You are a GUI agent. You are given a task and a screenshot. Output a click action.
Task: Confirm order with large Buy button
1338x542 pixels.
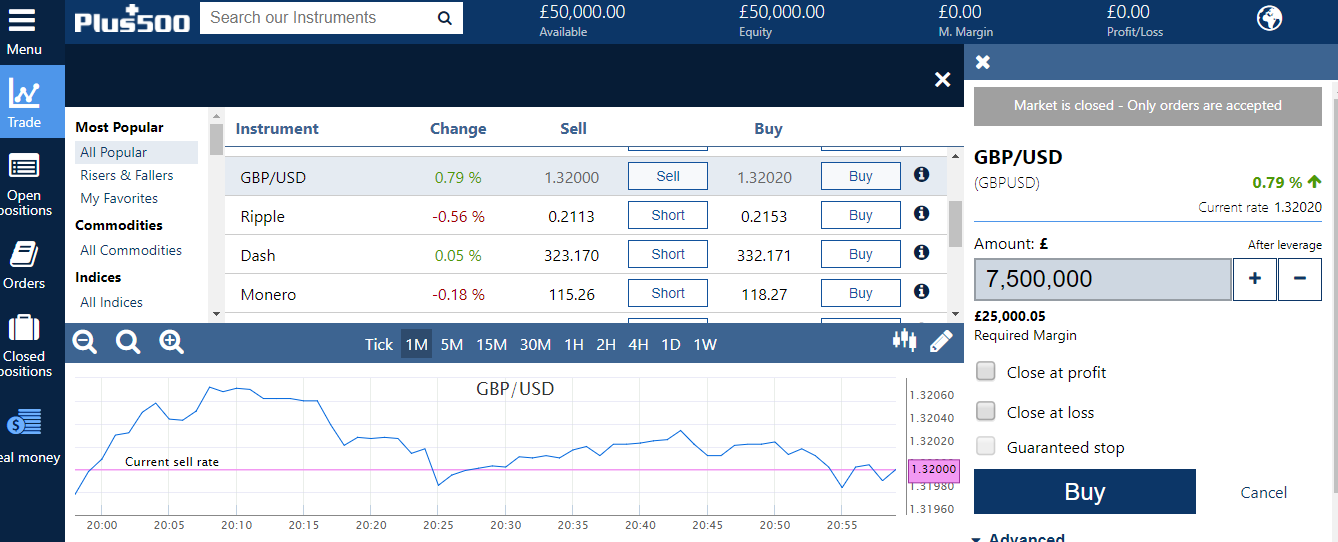(x=1085, y=492)
